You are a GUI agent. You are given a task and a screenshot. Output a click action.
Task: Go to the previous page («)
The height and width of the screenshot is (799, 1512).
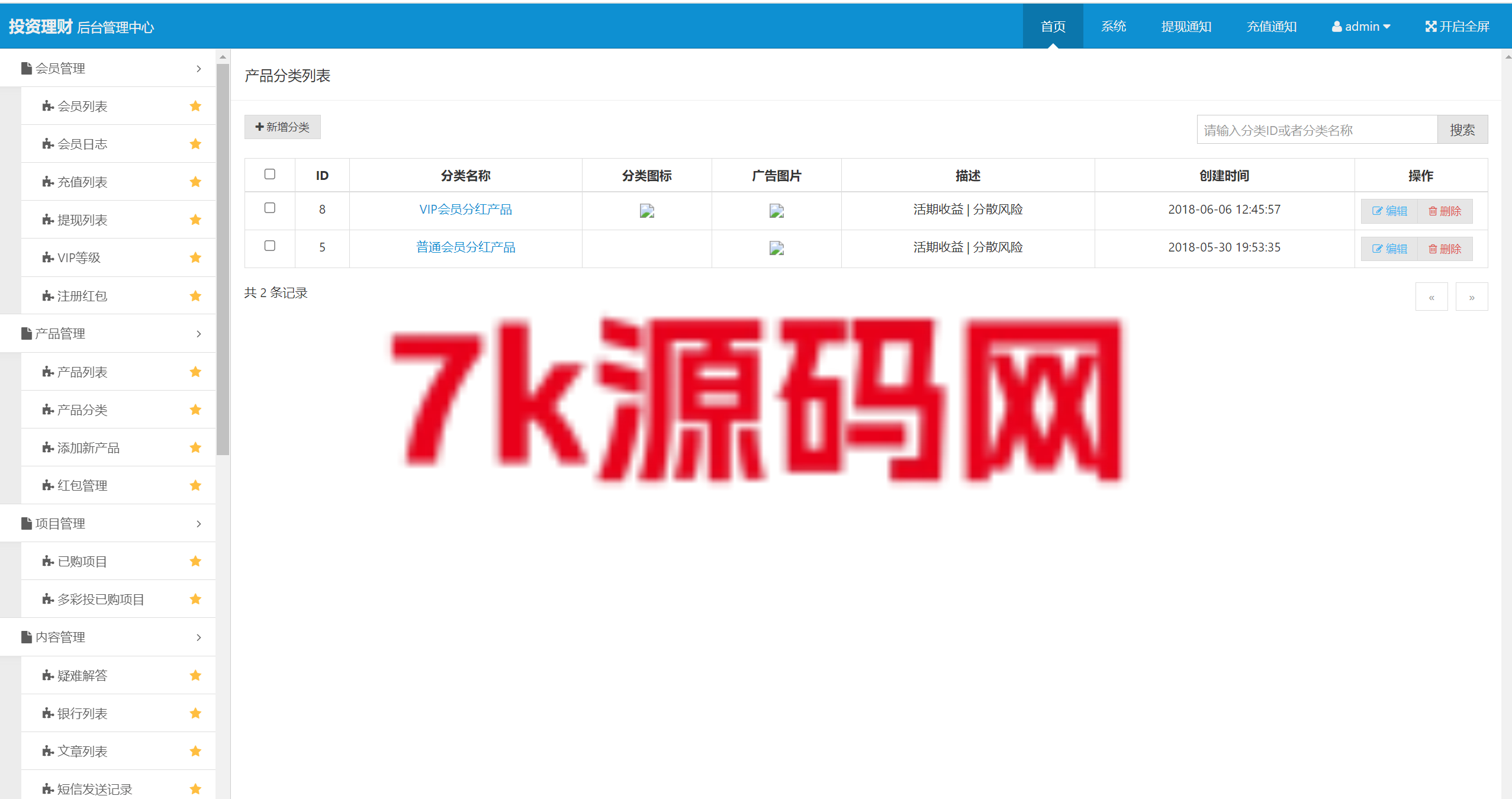(1431, 297)
